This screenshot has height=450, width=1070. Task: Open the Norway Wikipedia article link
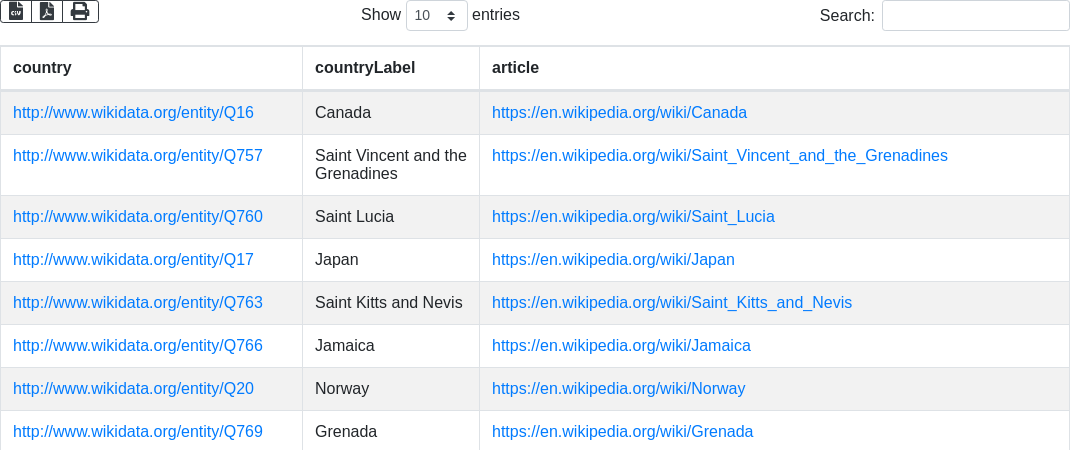(618, 389)
